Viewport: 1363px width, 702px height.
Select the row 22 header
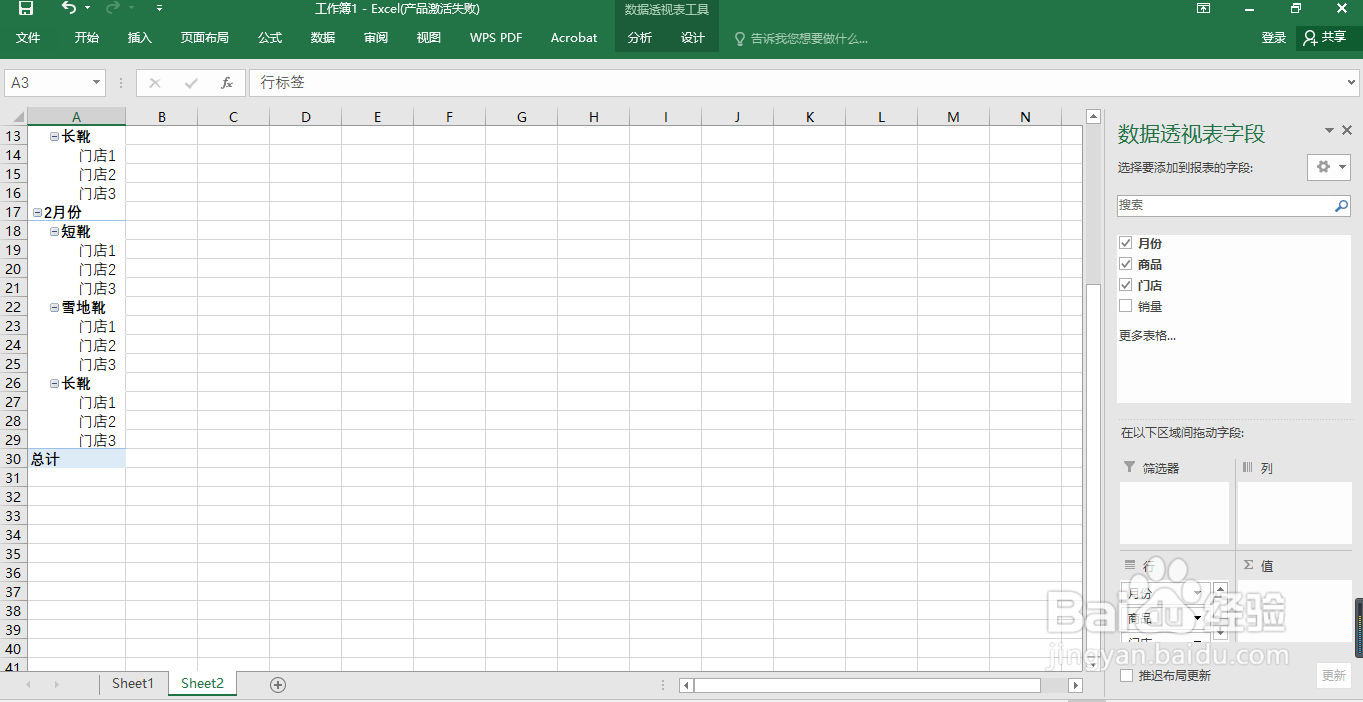[13, 307]
